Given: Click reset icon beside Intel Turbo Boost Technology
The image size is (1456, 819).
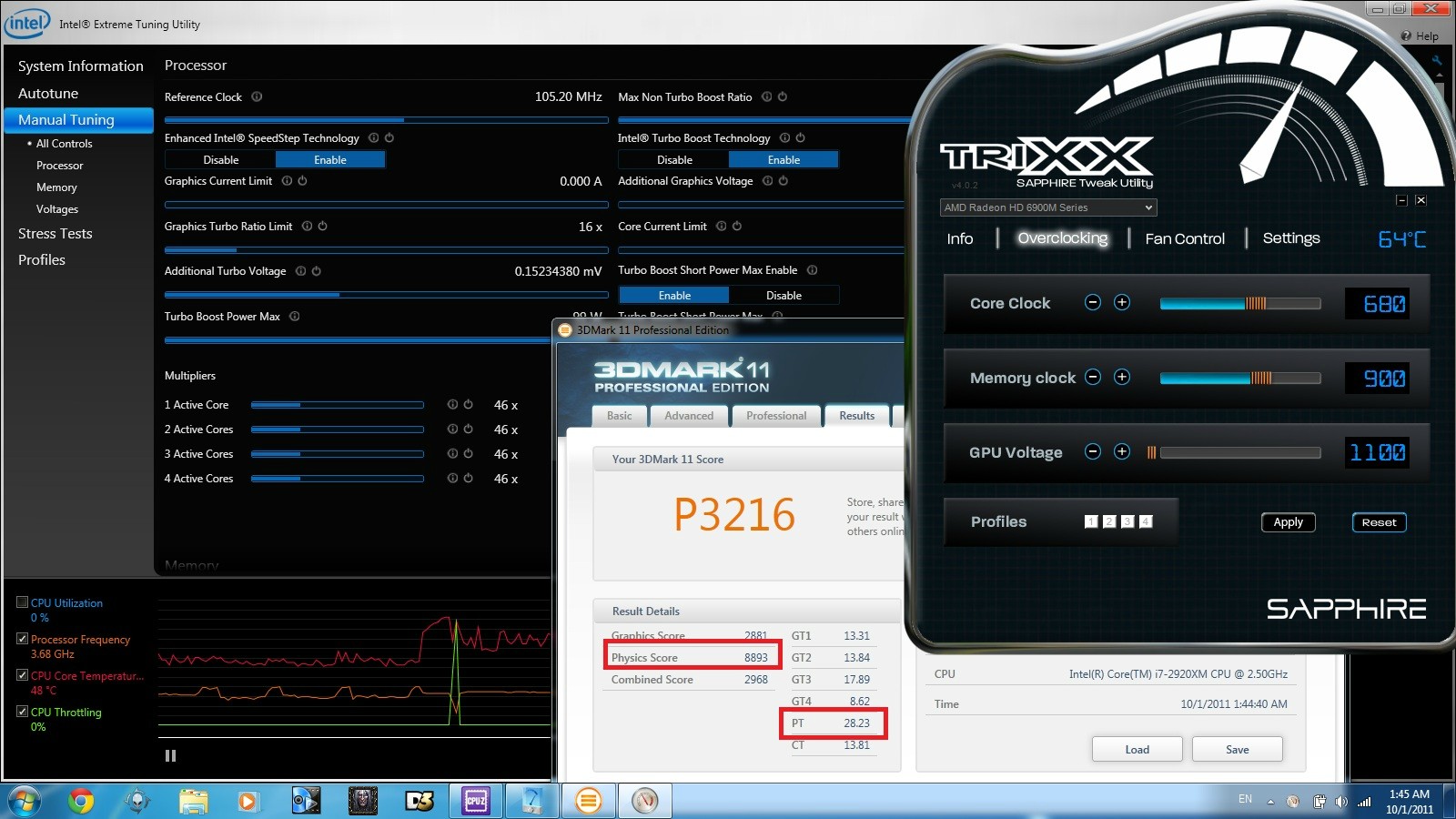Looking at the screenshot, I should click(801, 138).
